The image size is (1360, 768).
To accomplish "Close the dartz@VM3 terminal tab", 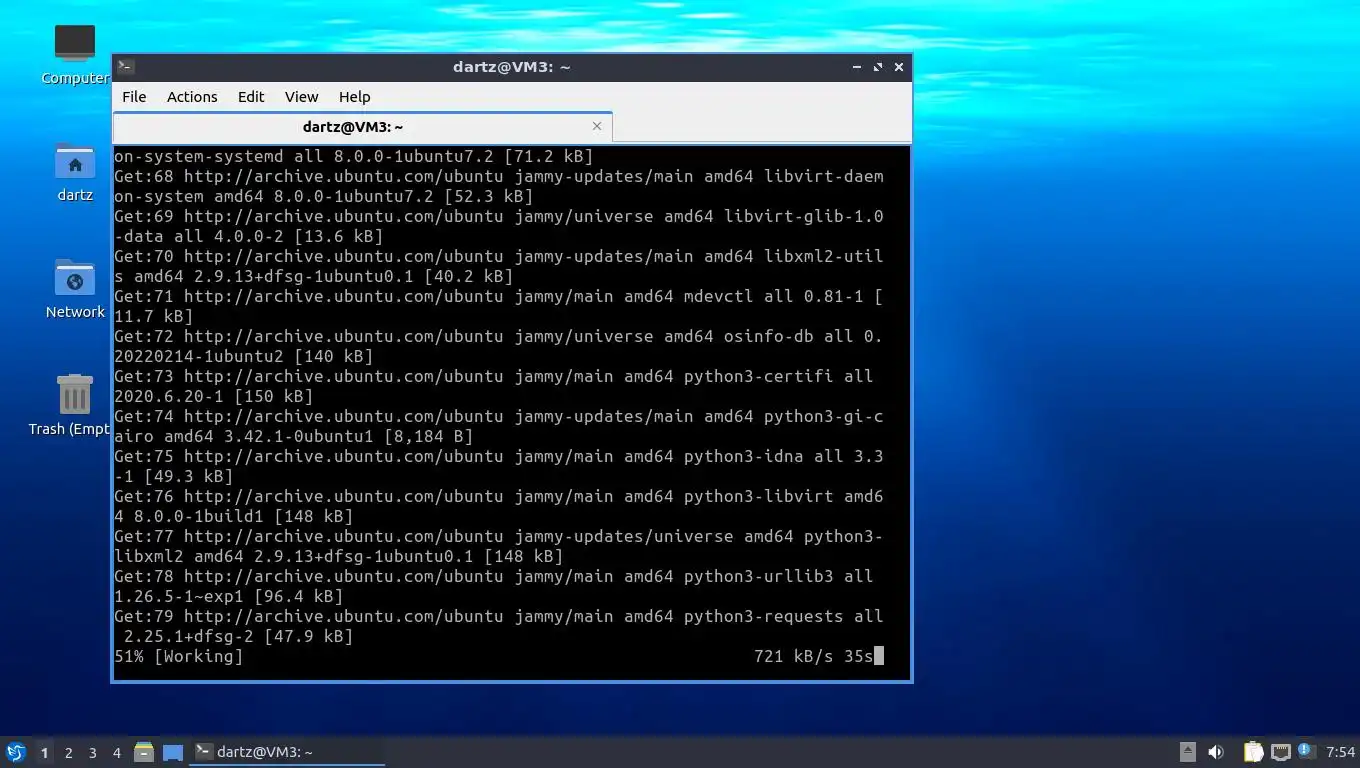I will pyautogui.click(x=597, y=126).
